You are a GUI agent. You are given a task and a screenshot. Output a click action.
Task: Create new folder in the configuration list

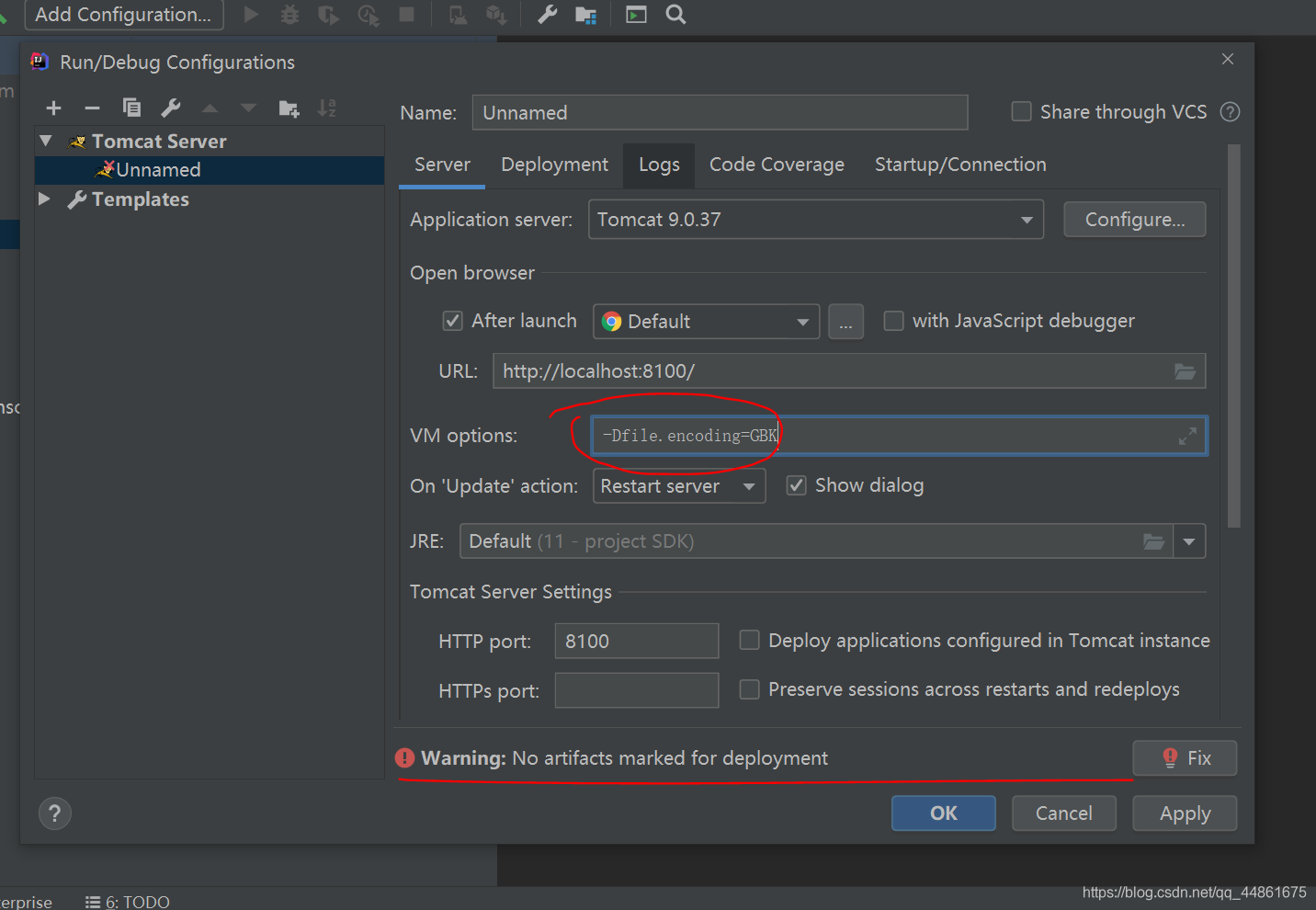point(289,108)
